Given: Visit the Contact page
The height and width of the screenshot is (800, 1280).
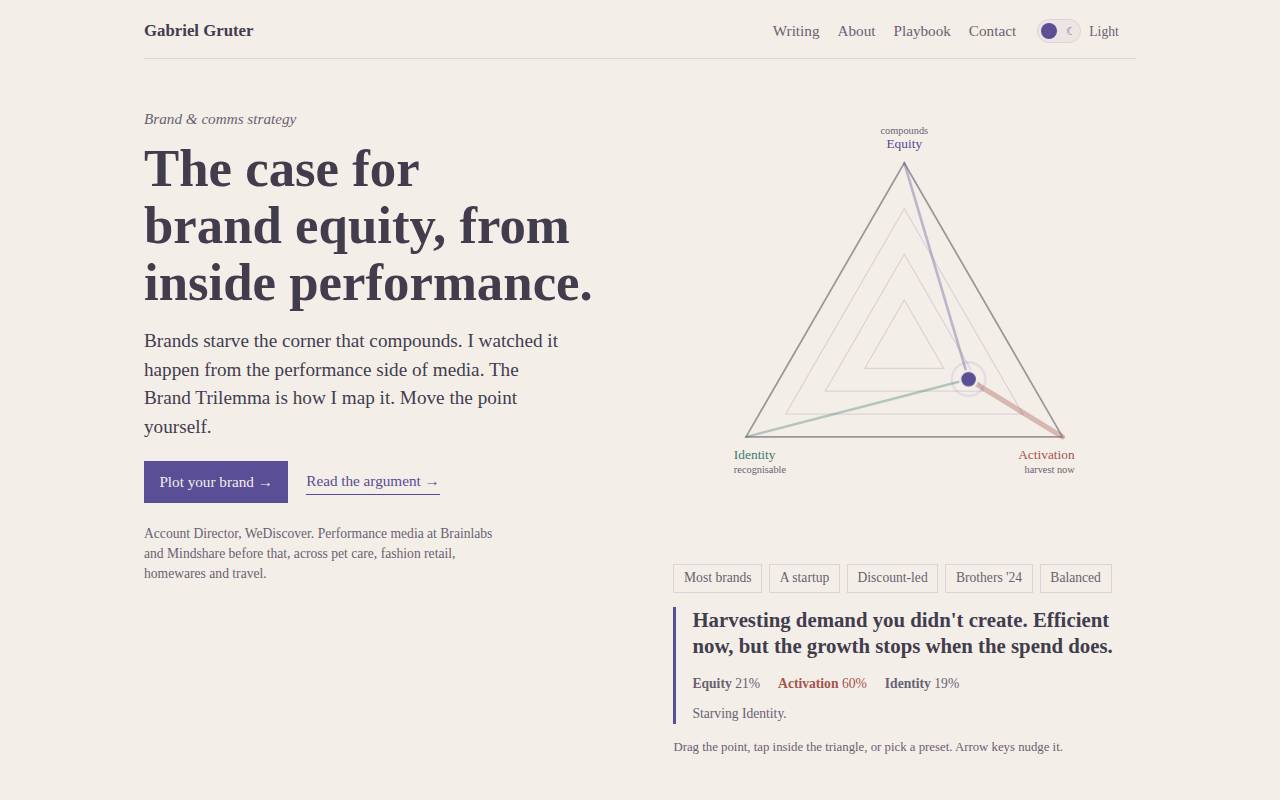Looking at the screenshot, I should [992, 31].
